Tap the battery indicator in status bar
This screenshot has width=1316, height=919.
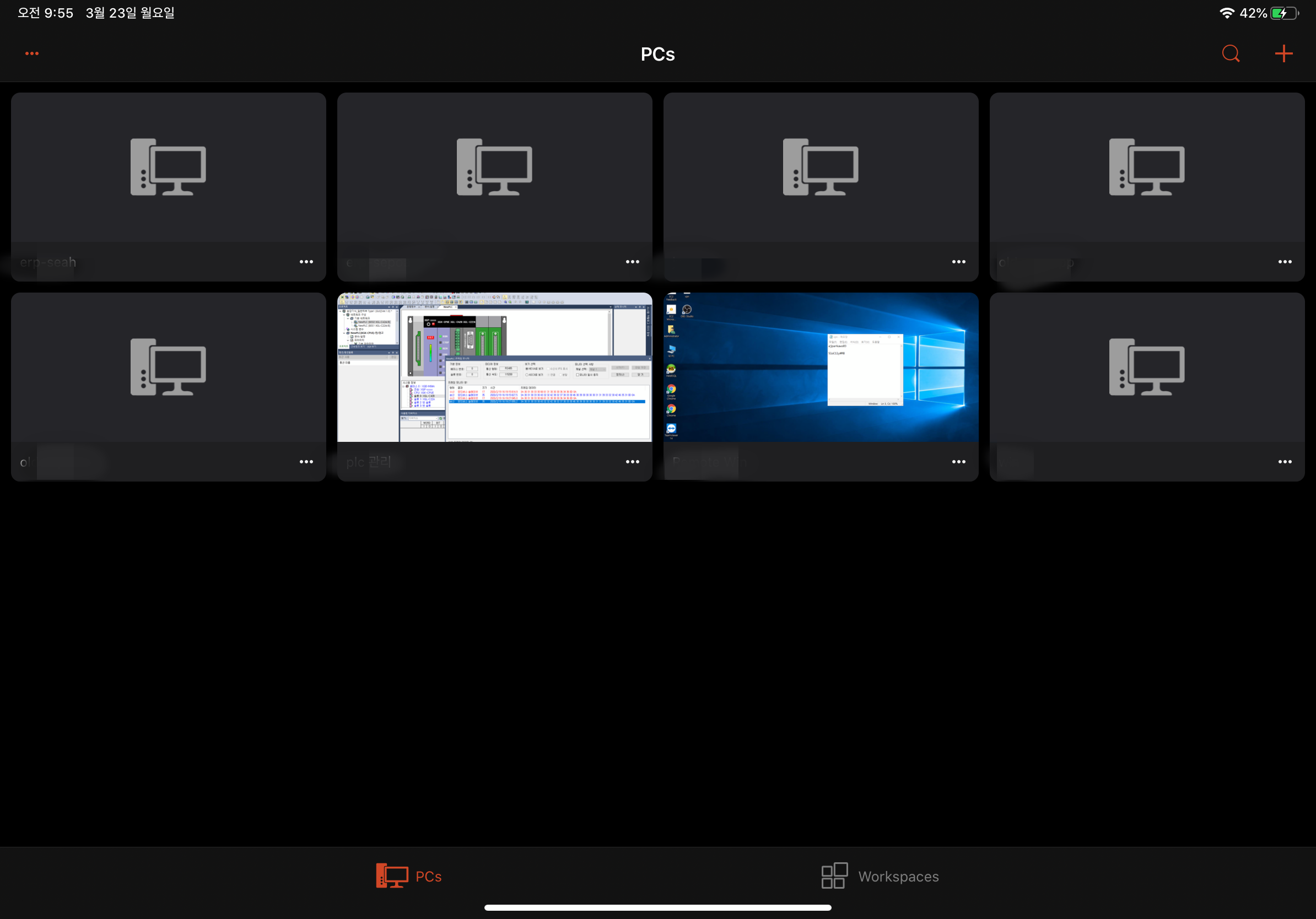1283,13
